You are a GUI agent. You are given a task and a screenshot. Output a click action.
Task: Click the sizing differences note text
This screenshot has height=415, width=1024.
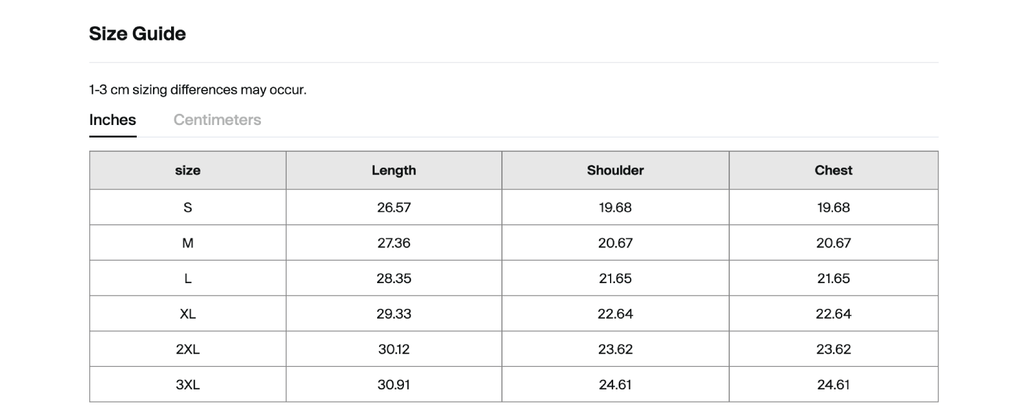(x=198, y=90)
